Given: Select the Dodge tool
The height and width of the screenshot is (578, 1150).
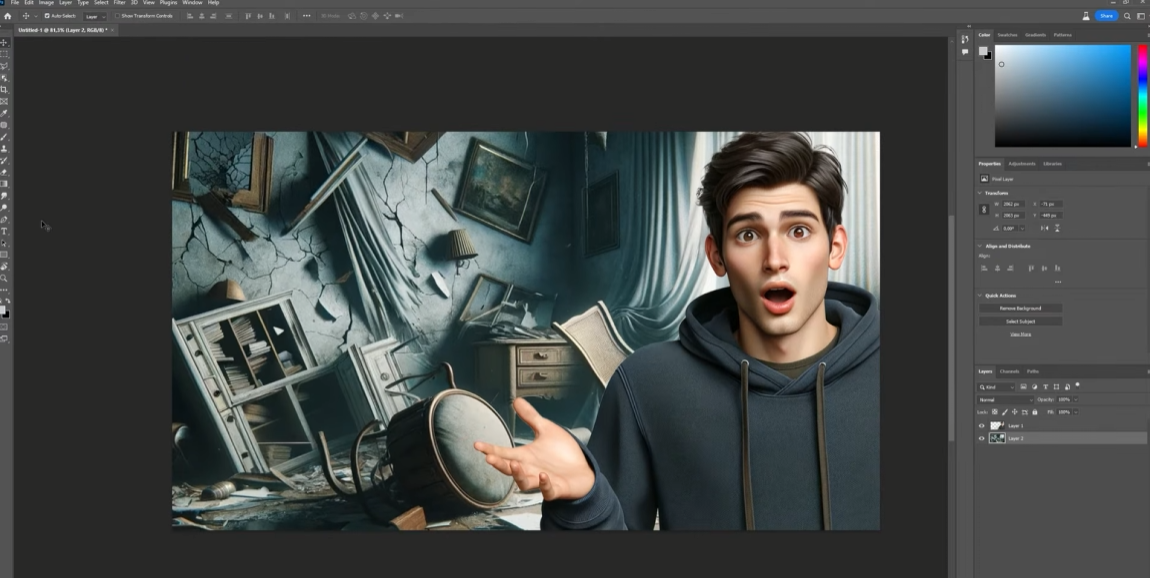Looking at the screenshot, I should pos(4,208).
